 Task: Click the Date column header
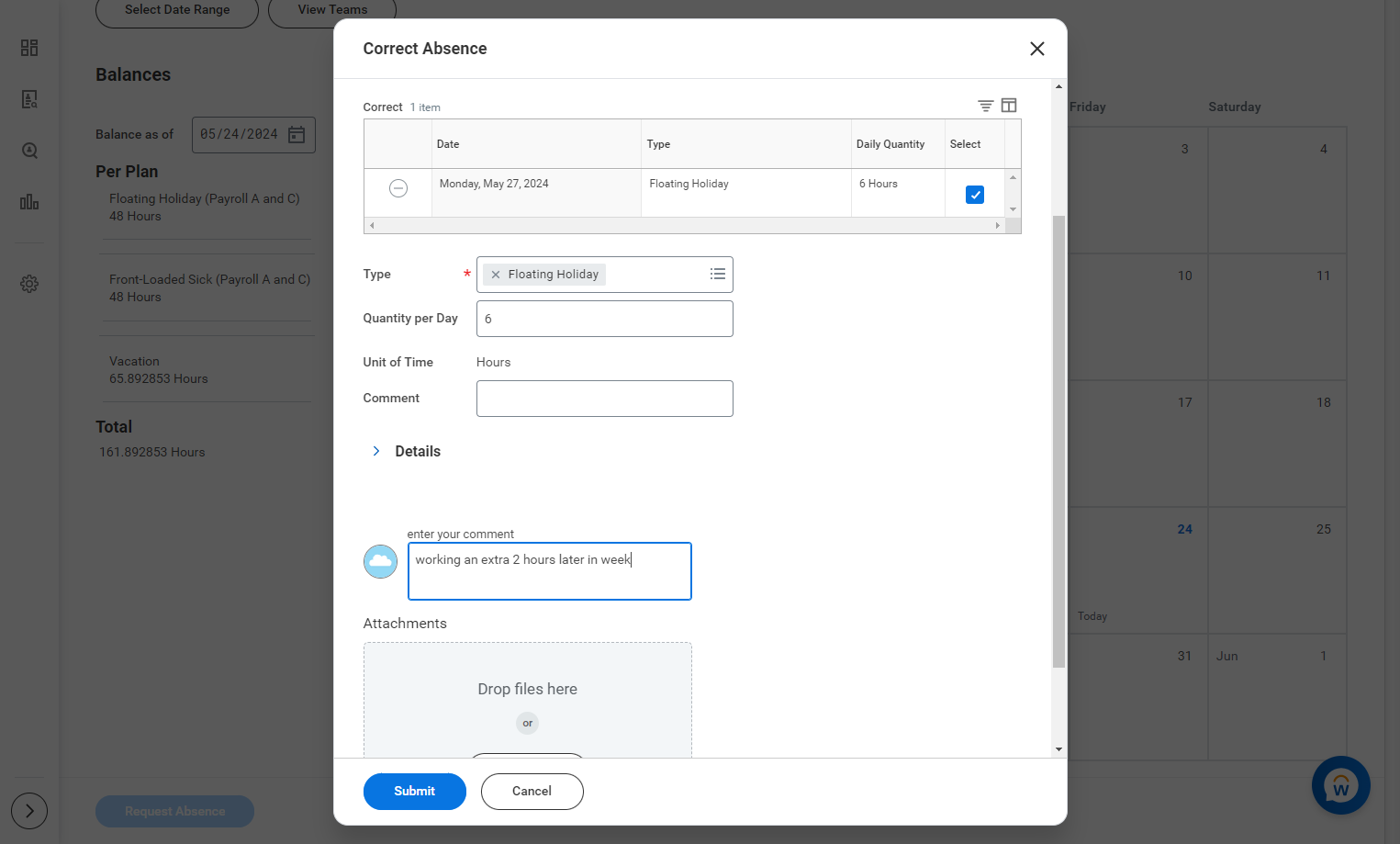[x=536, y=144]
